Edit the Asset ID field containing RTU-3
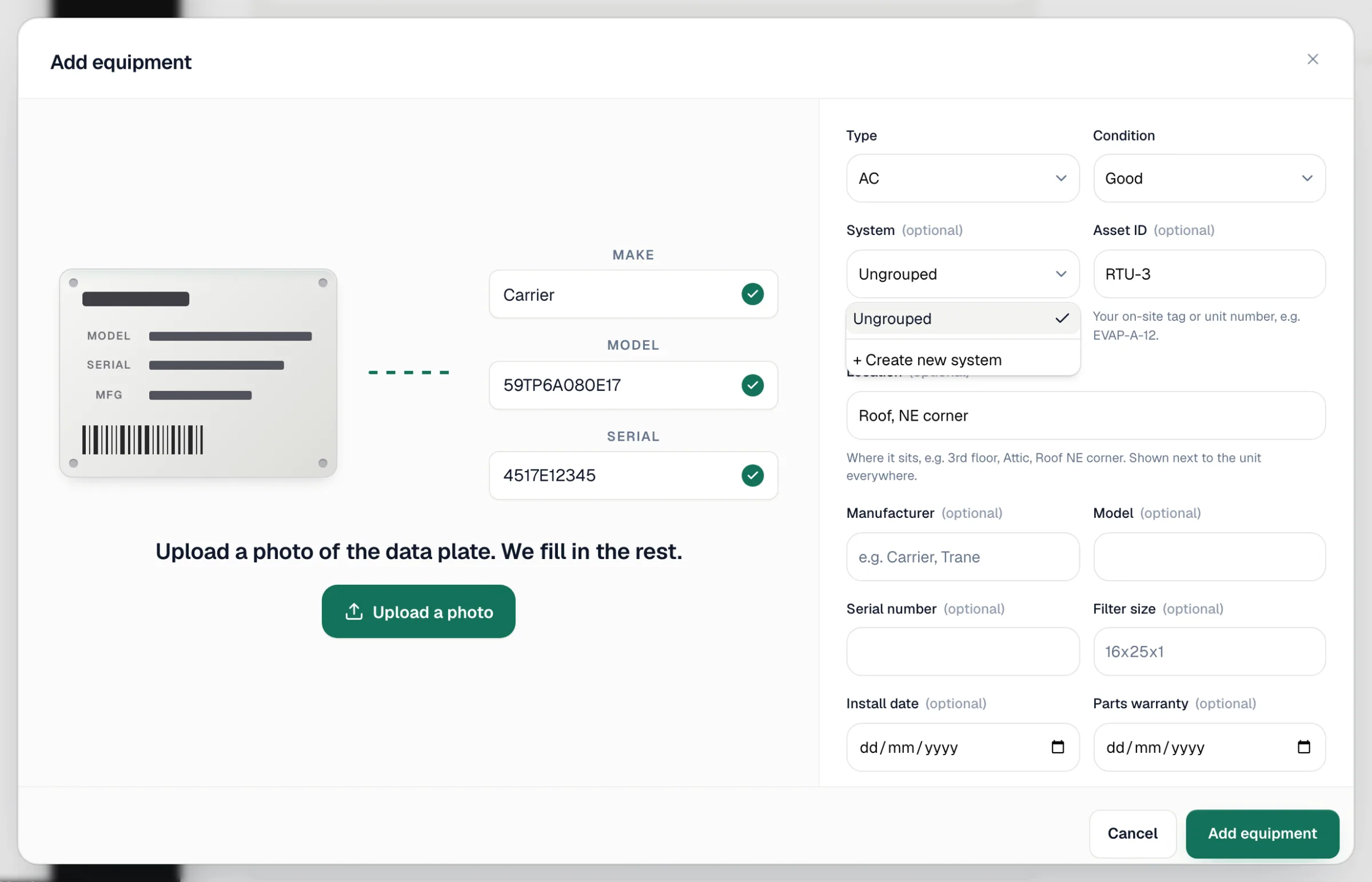Image resolution: width=1372 pixels, height=882 pixels. 1210,274
